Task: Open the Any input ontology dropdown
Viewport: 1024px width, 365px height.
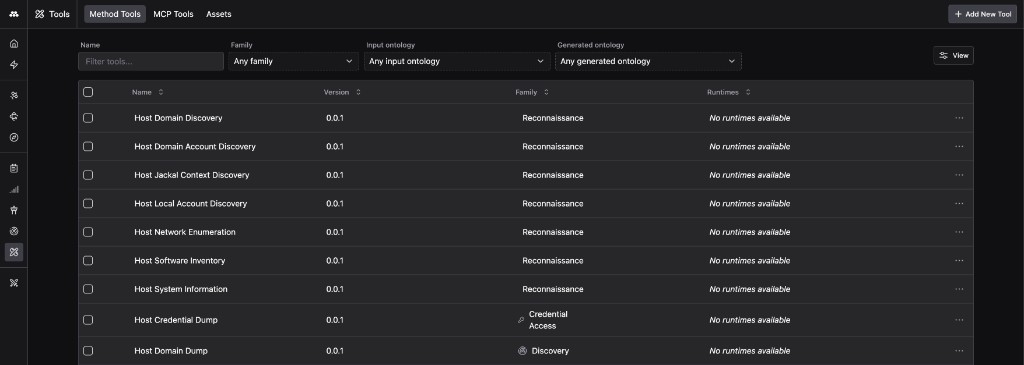Action: [x=456, y=61]
